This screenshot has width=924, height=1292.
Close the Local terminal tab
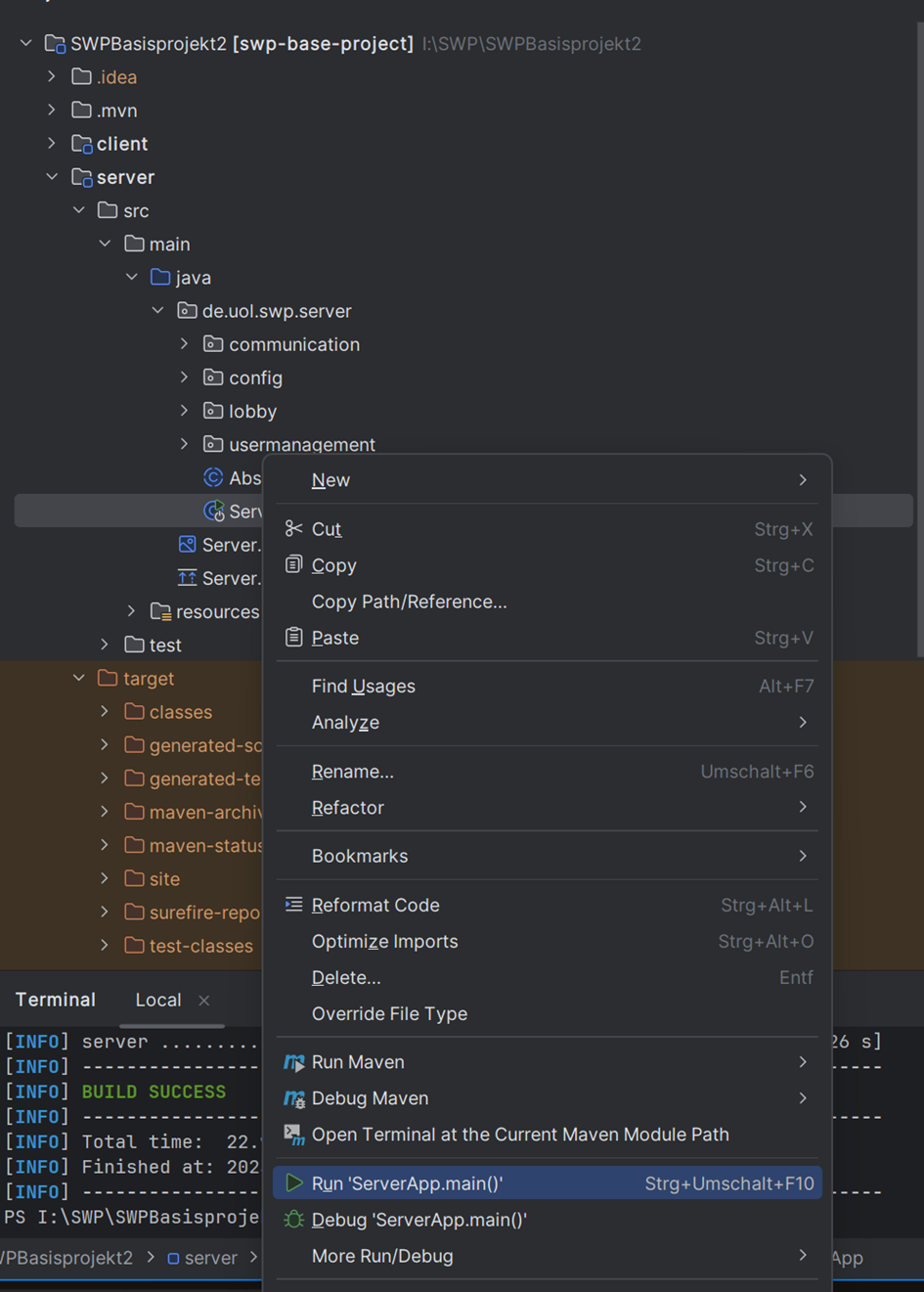click(x=204, y=1001)
